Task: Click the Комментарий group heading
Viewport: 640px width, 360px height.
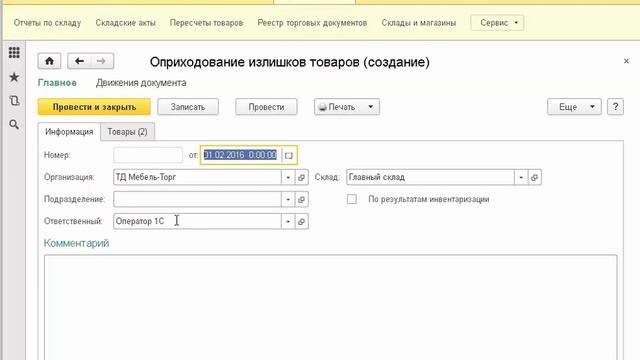Action: point(76,243)
